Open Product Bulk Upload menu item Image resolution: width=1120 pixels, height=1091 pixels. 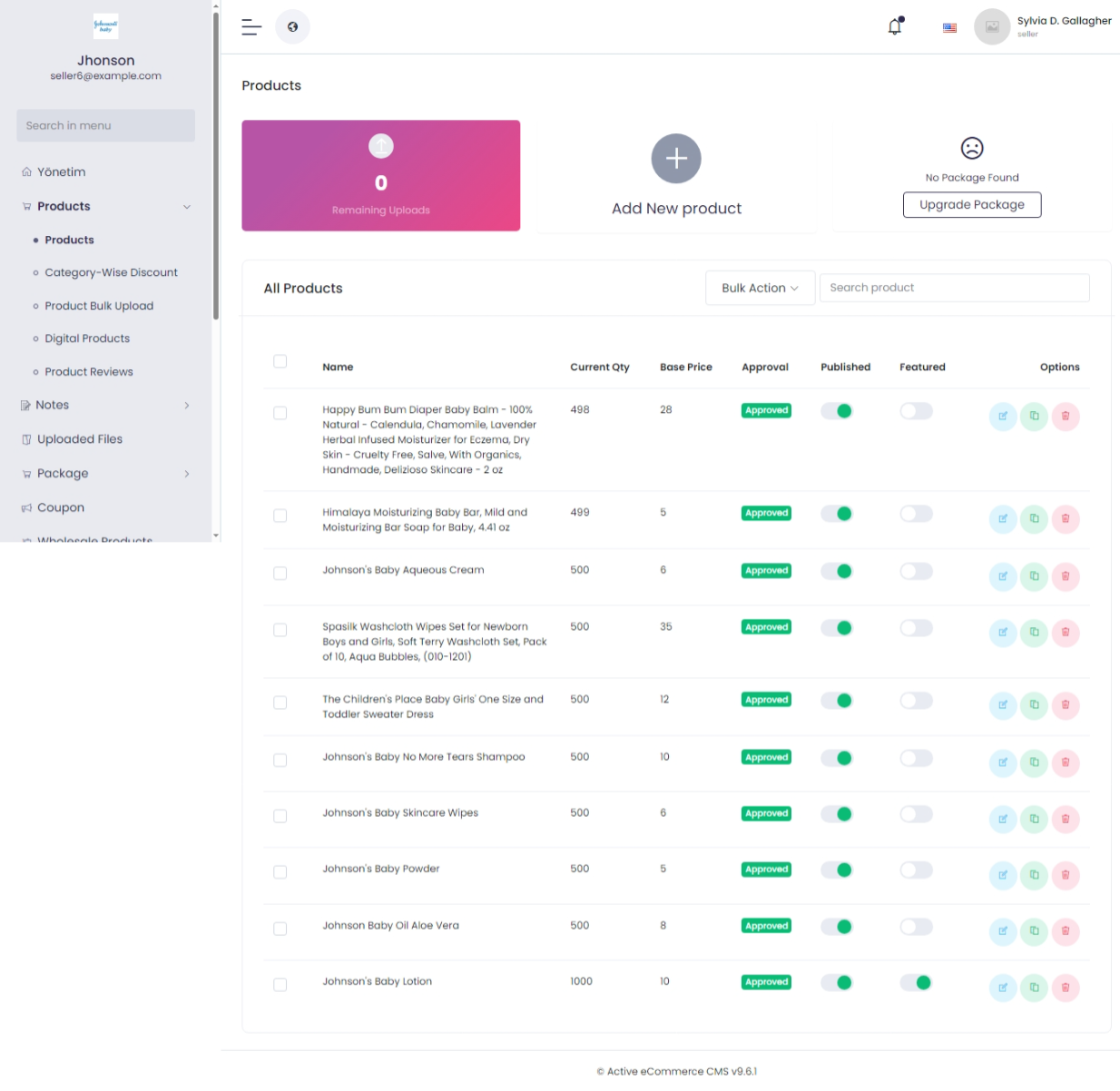[x=99, y=306]
